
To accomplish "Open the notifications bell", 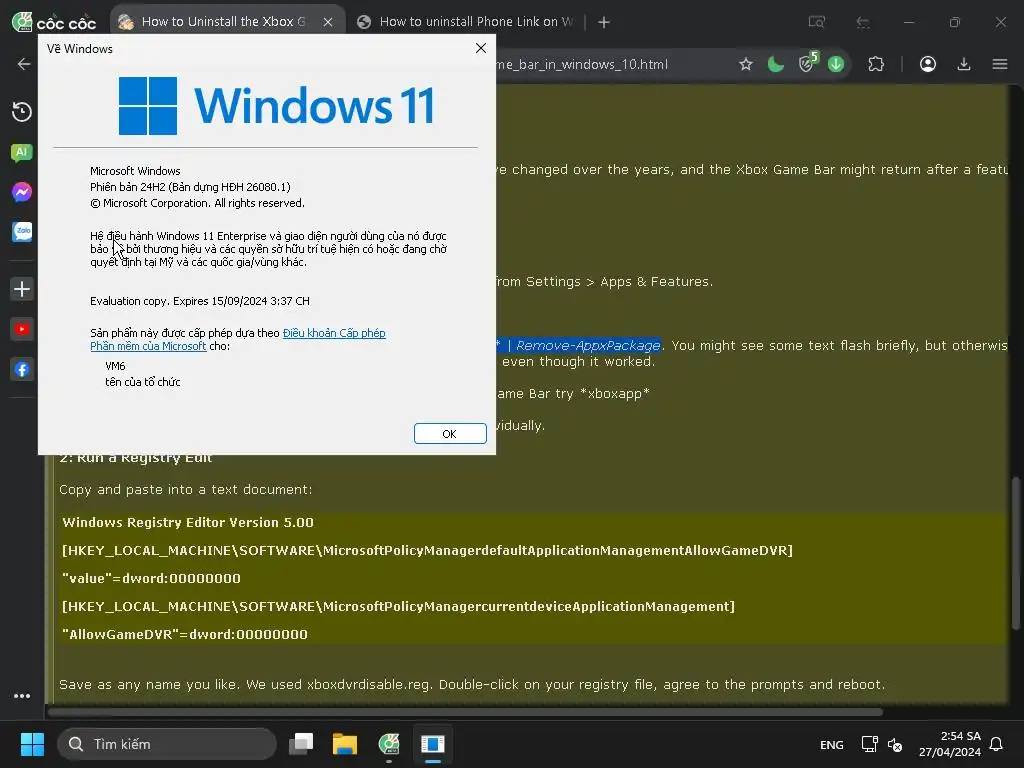I will (997, 744).
